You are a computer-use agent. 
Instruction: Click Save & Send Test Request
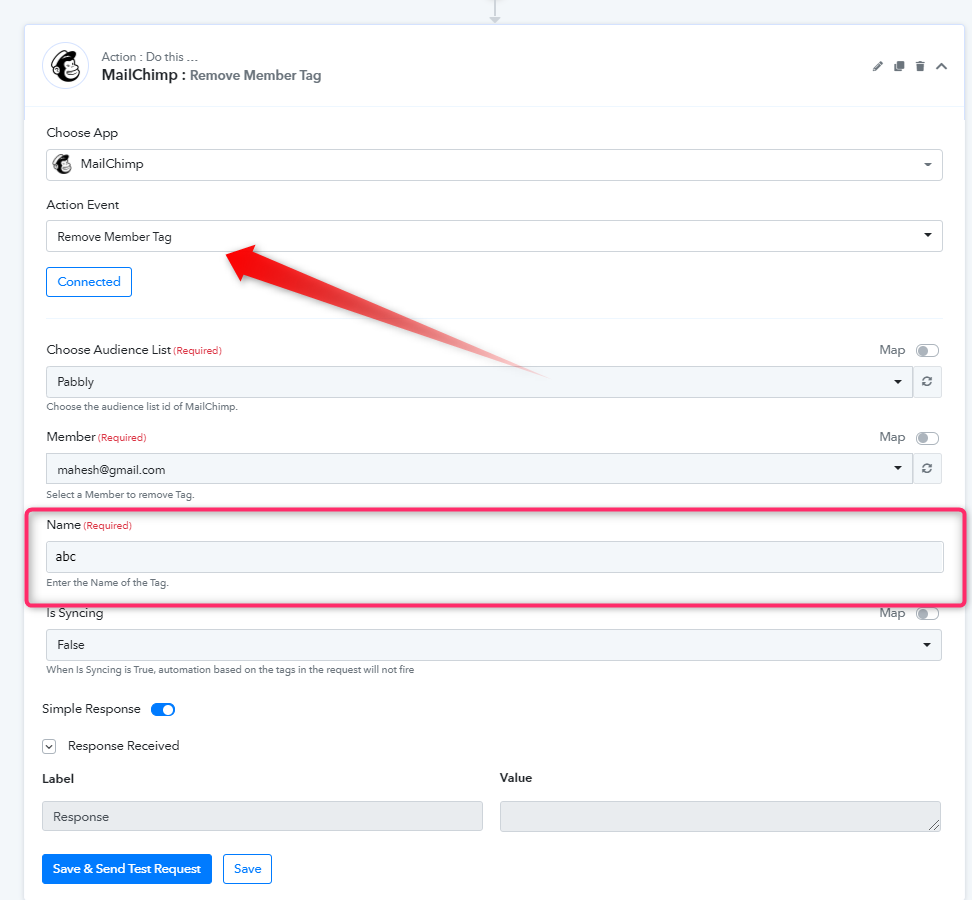point(127,869)
